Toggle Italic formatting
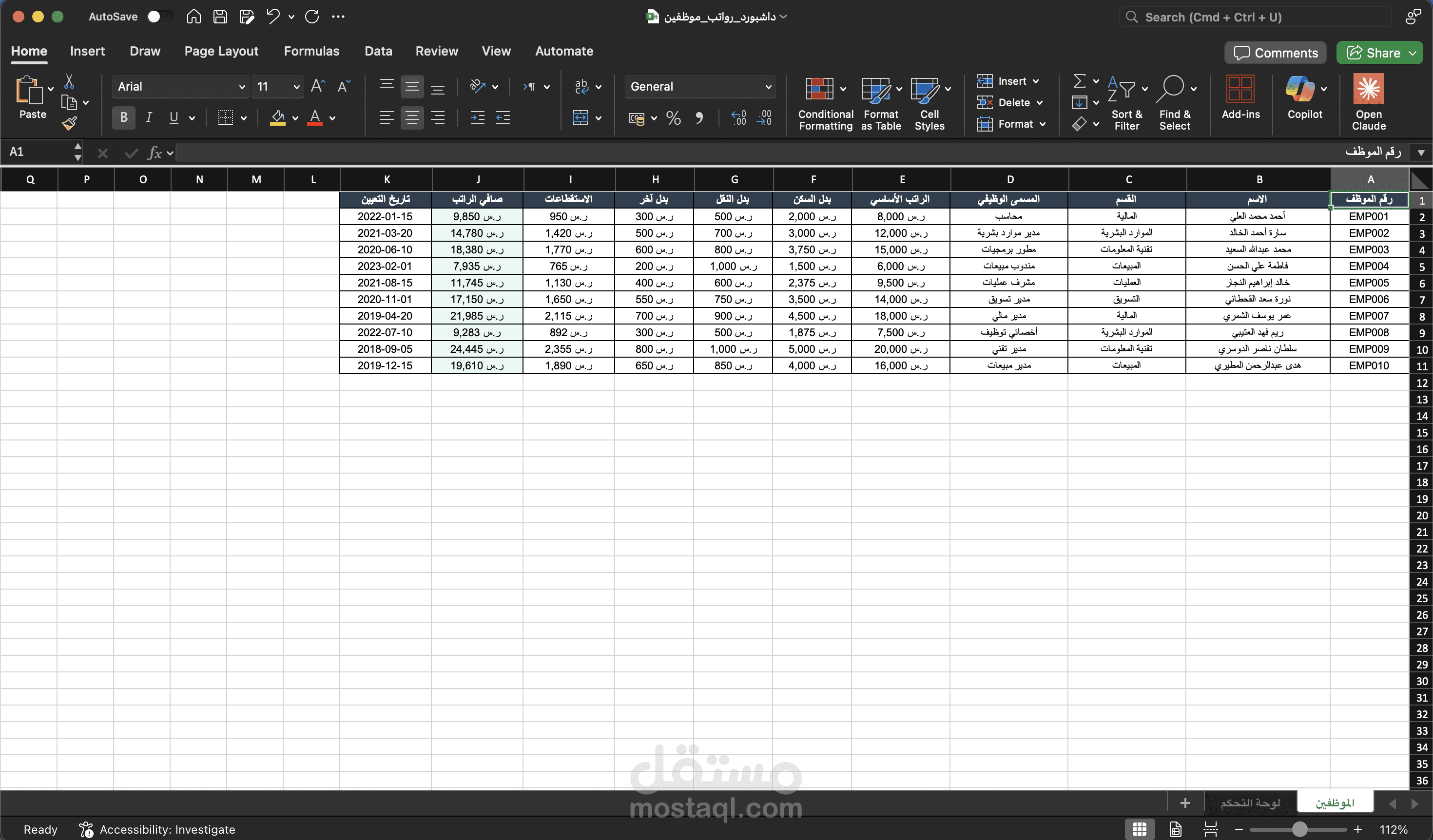 coord(148,117)
